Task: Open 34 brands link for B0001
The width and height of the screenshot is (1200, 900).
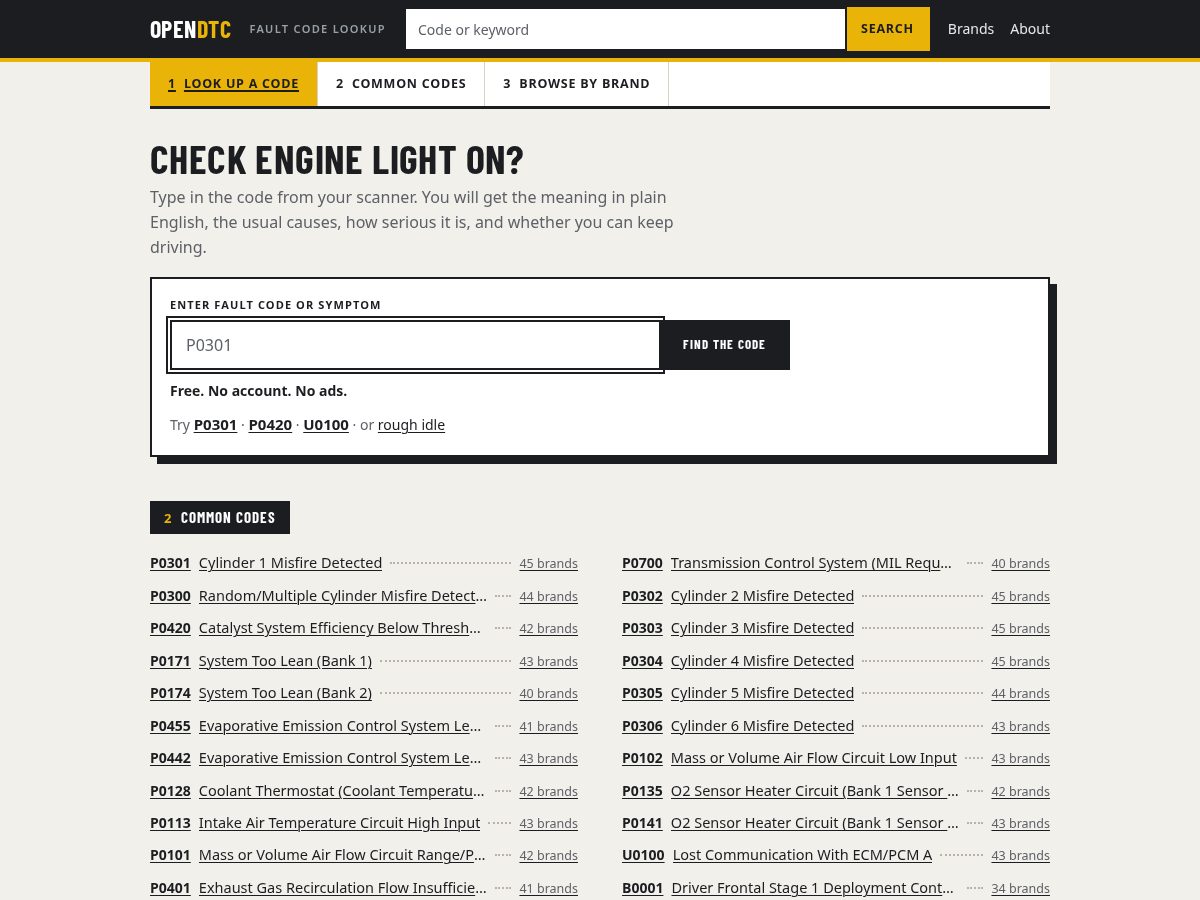Action: (x=1020, y=889)
